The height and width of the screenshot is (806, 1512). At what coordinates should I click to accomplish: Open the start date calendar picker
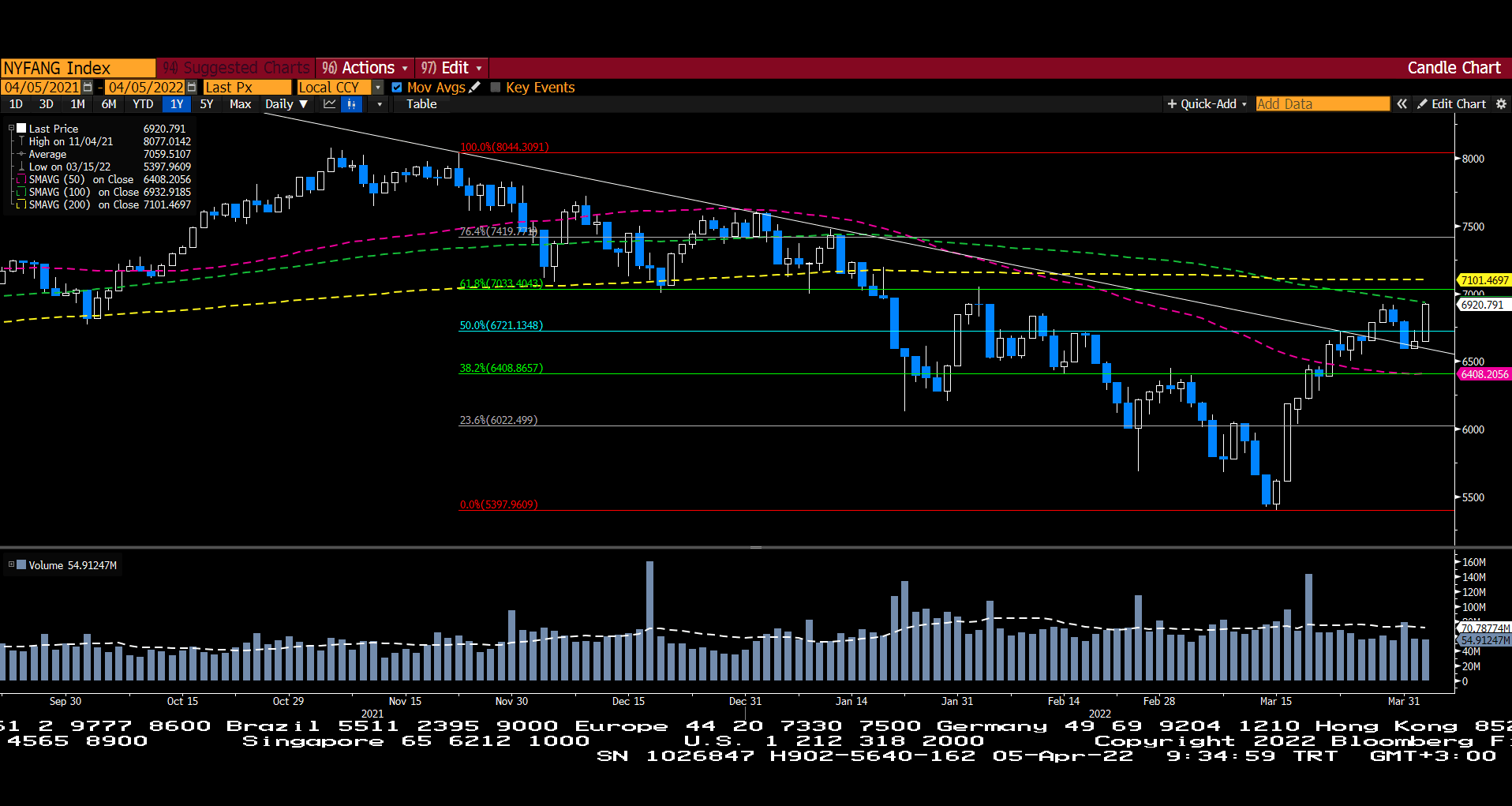point(88,88)
